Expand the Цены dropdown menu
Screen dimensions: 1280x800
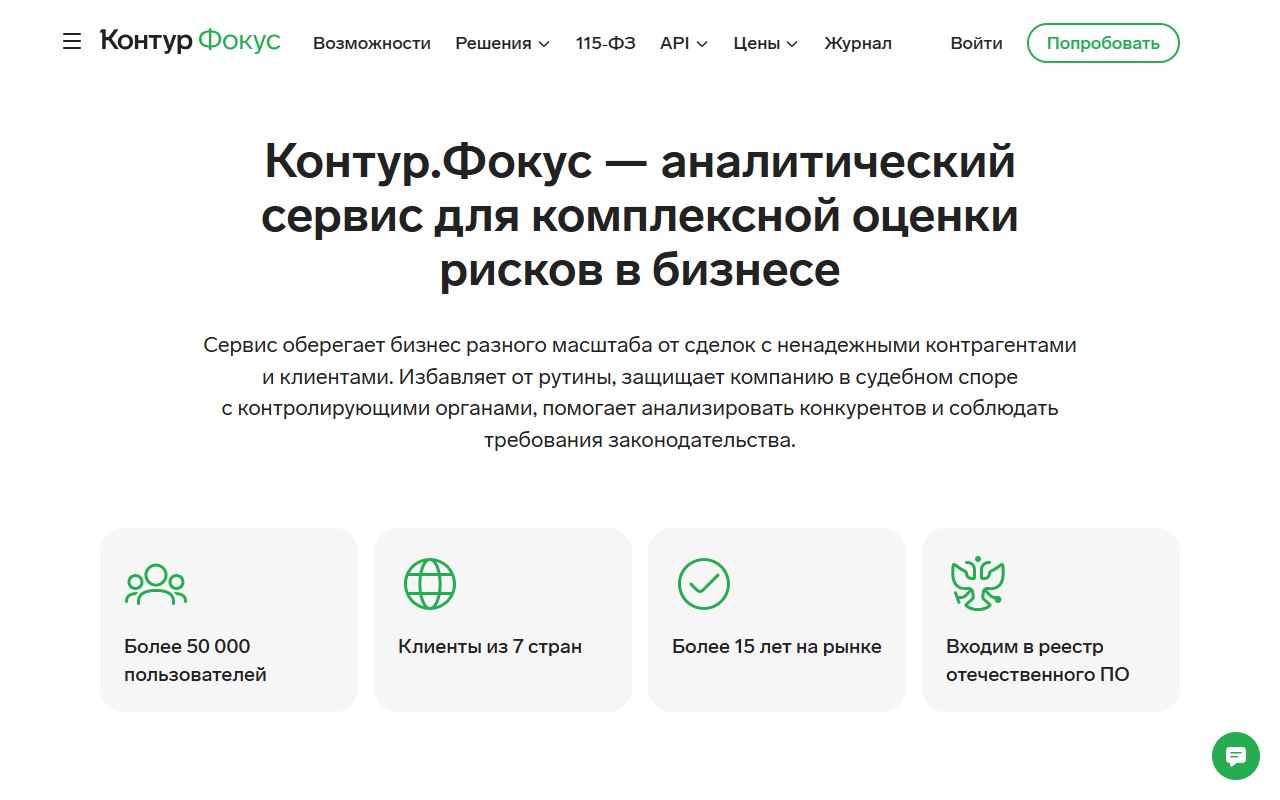pyautogui.click(x=766, y=43)
